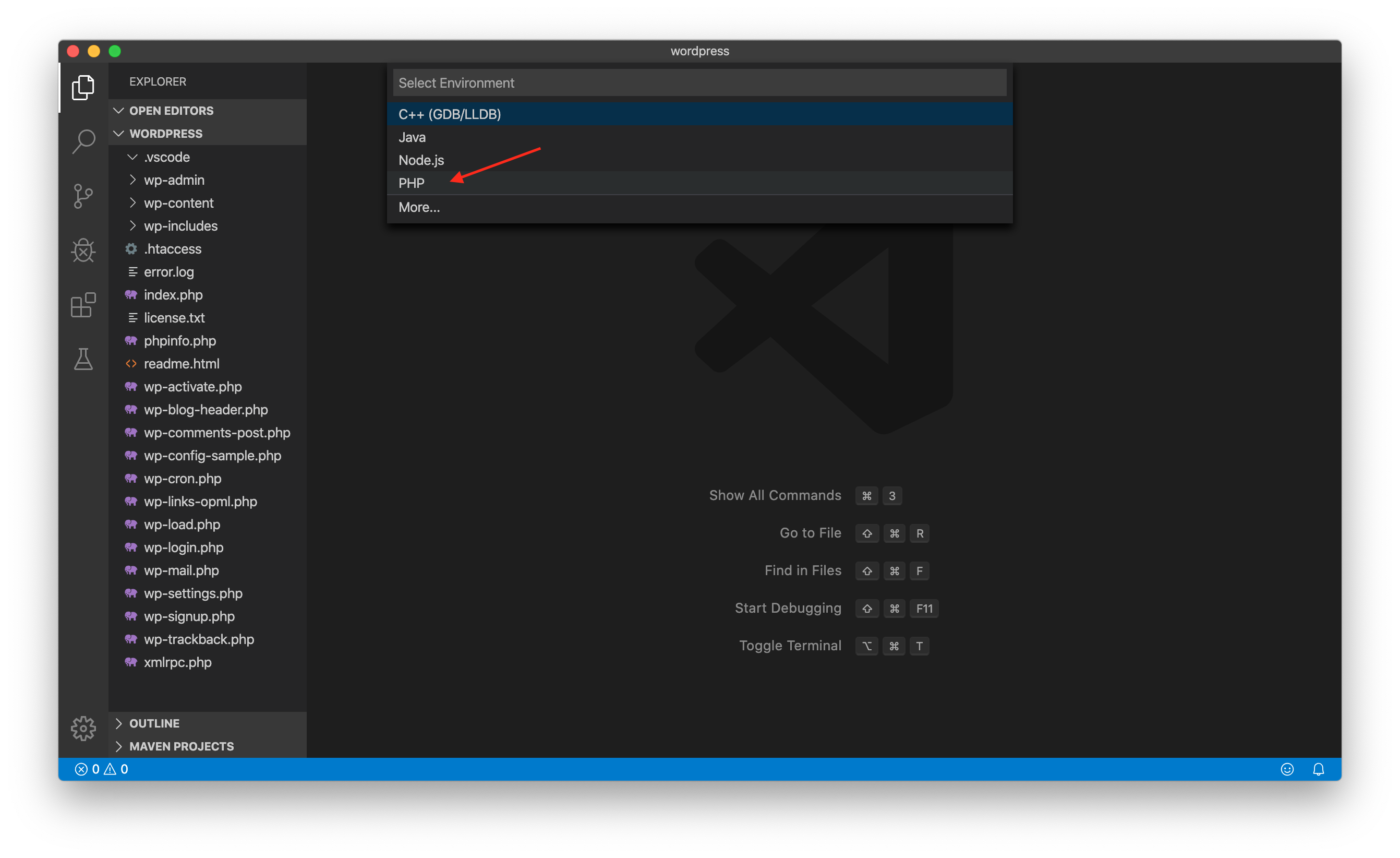Focus the Select Environment input field
The height and width of the screenshot is (858, 1400).
699,83
